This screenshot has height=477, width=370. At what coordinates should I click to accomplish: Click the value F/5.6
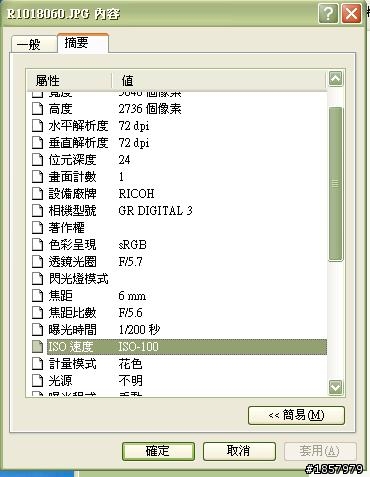pyautogui.click(x=130, y=313)
